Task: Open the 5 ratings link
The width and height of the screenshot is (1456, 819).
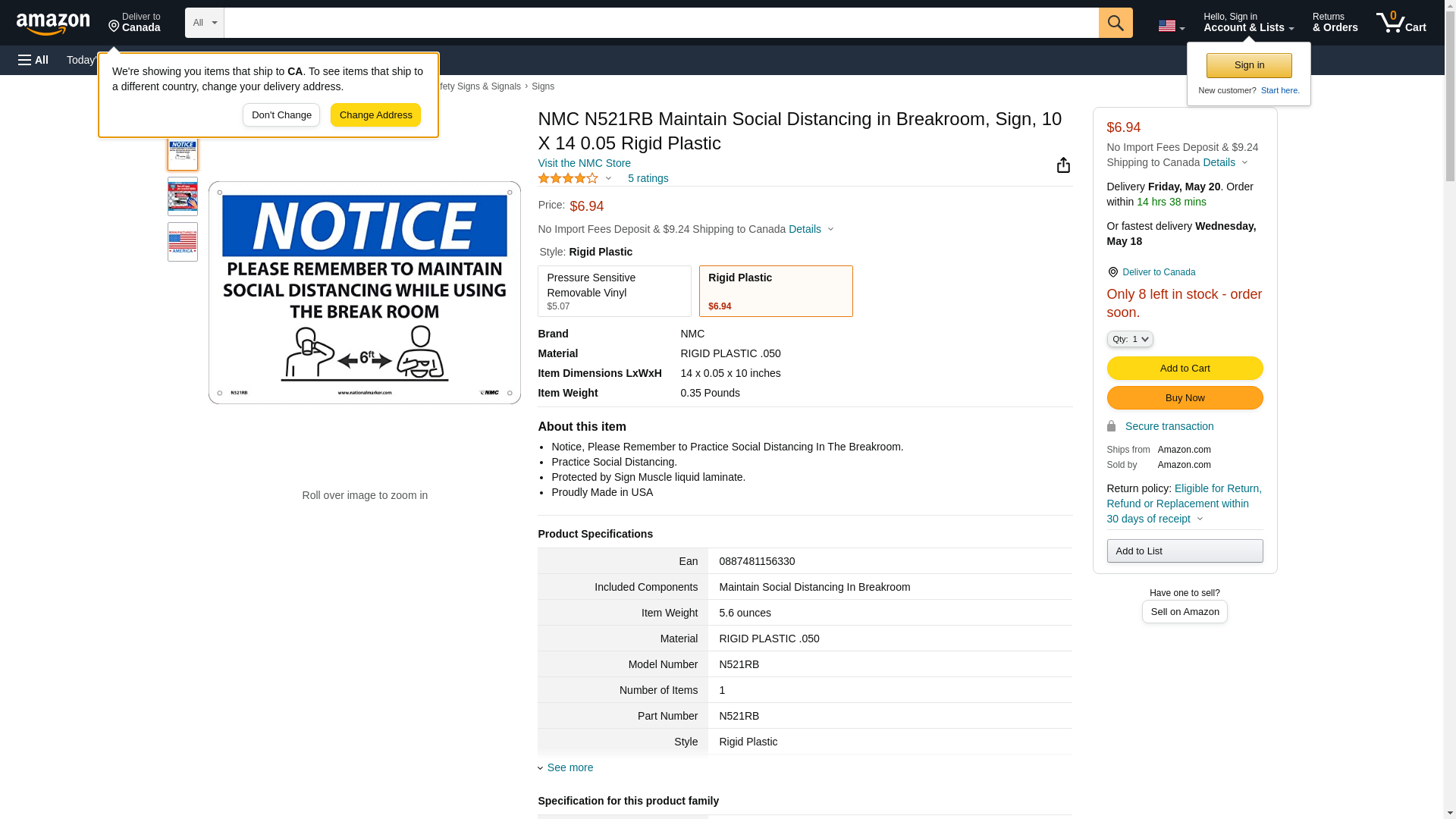Action: pos(648,178)
